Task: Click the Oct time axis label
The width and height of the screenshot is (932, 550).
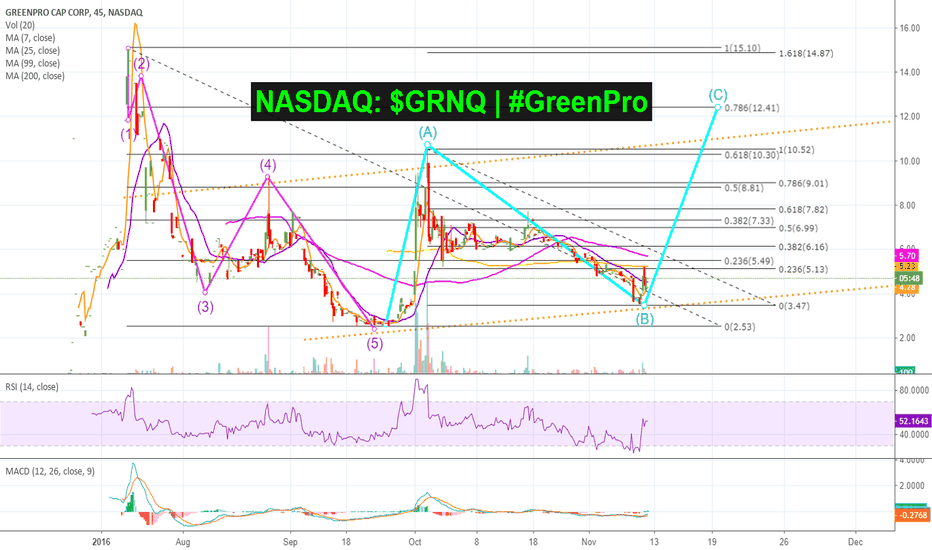Action: pyautogui.click(x=415, y=542)
